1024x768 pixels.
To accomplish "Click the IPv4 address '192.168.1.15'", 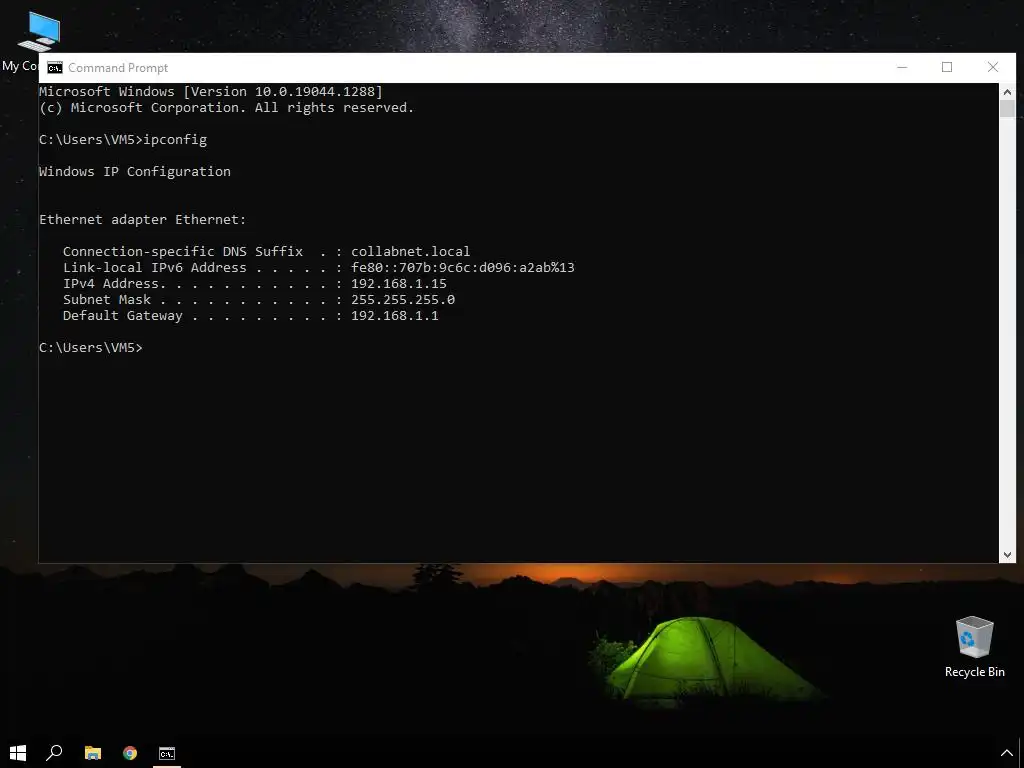I will 399,283.
